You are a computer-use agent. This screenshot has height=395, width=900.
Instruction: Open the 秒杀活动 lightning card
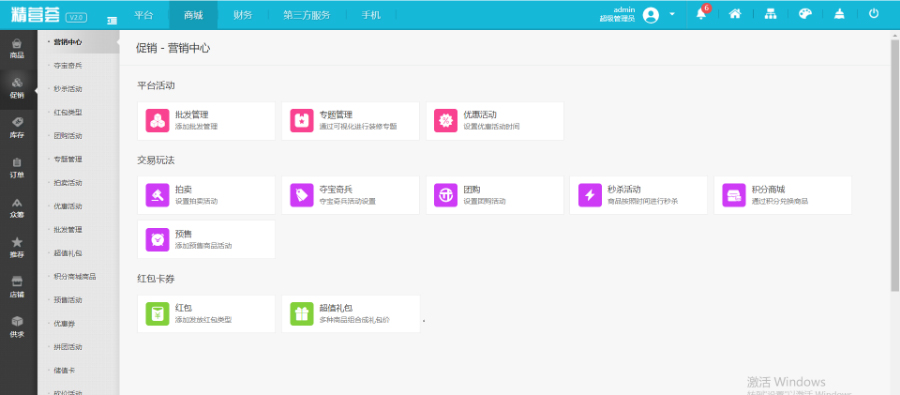pyautogui.click(x=638, y=195)
